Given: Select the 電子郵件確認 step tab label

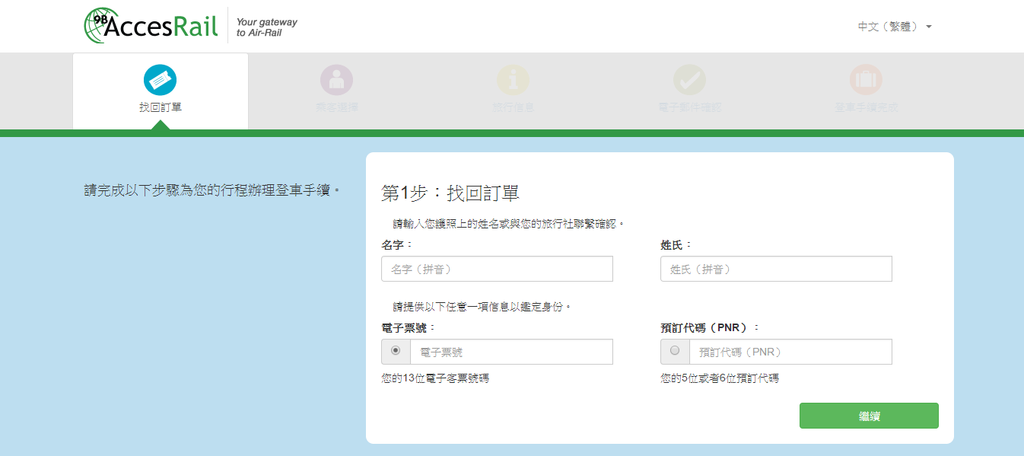Looking at the screenshot, I should 689,108.
